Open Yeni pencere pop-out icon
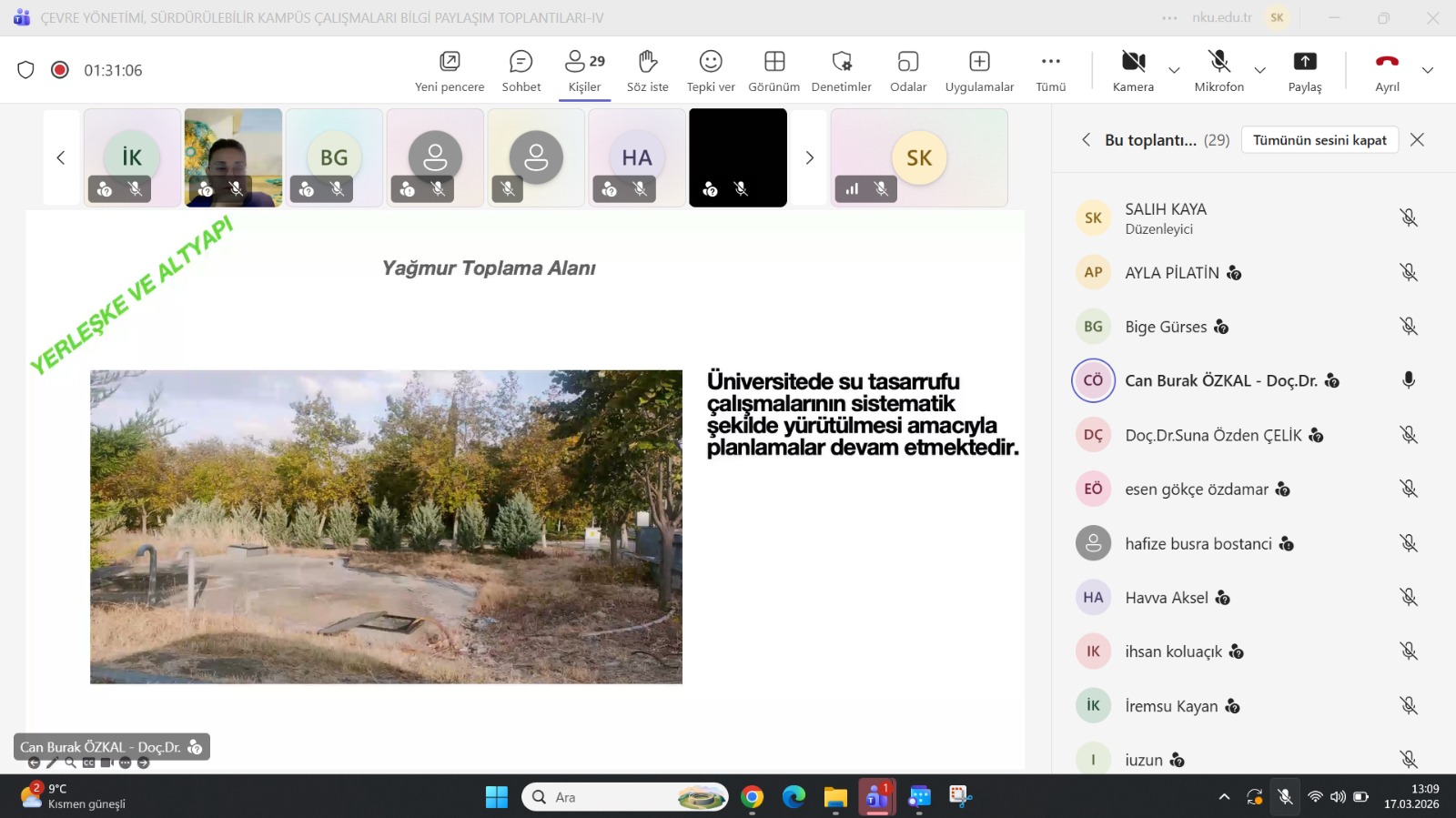This screenshot has height=818, width=1456. point(450,62)
